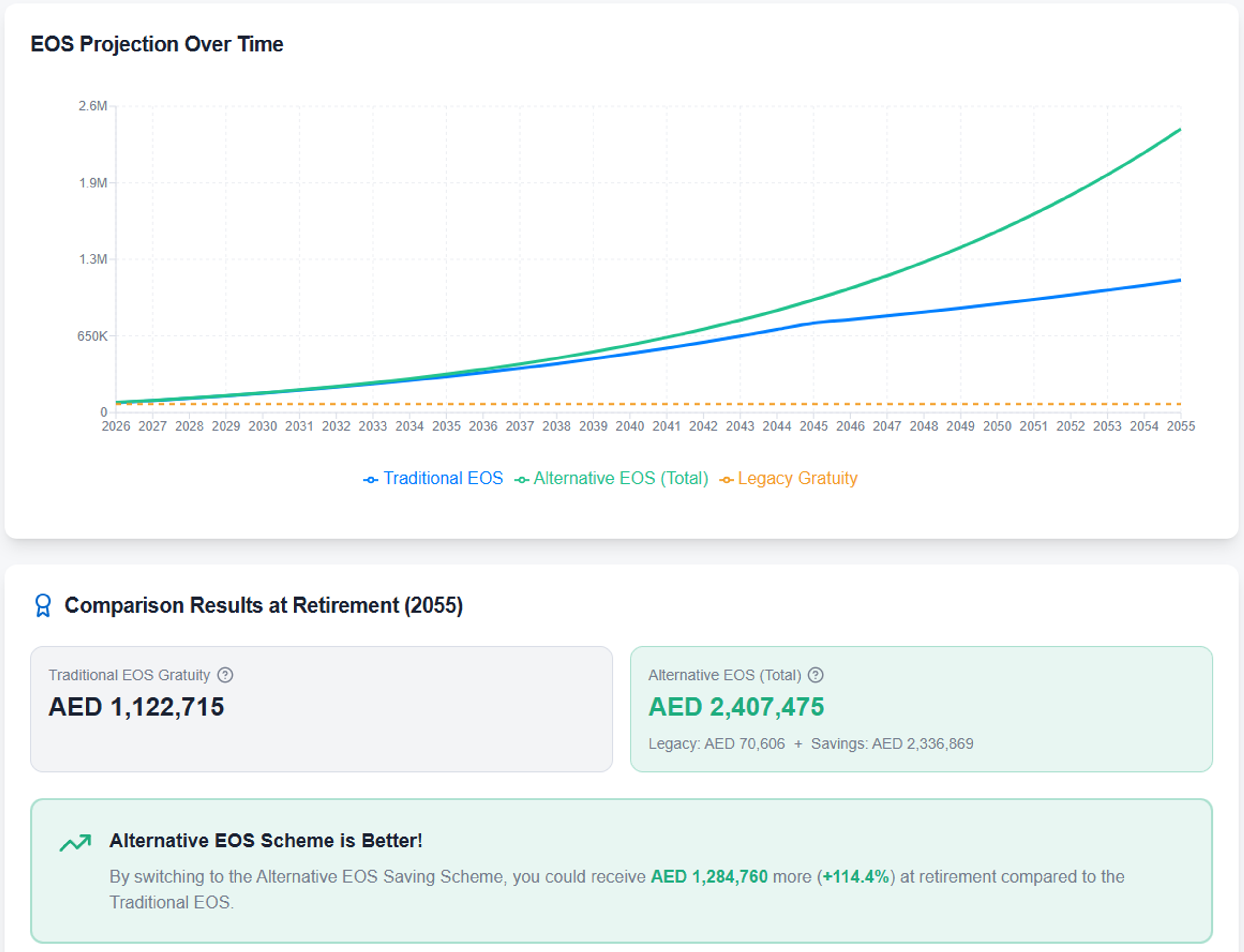Click the orange Legacy Gratuity legend marker

(726, 480)
